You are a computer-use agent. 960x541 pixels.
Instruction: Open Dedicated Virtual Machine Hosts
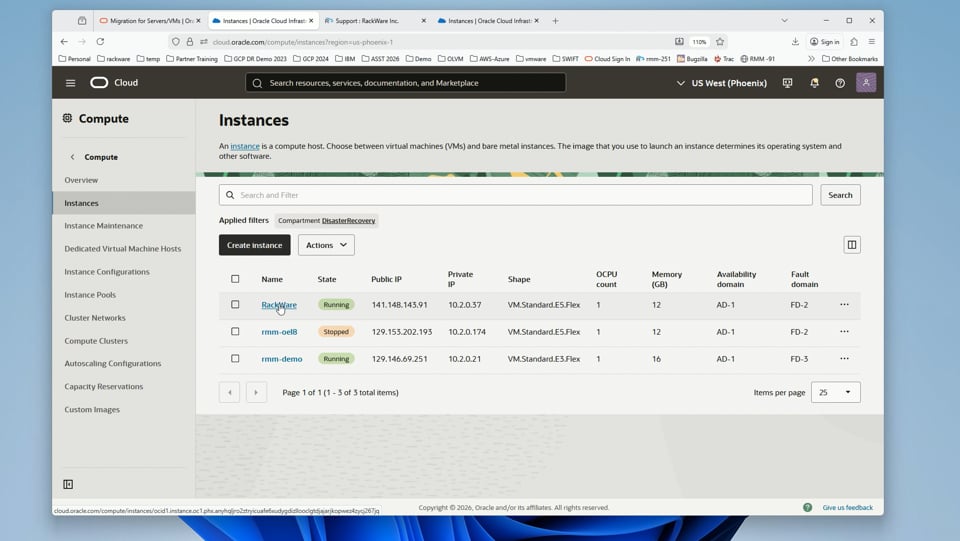click(x=122, y=248)
